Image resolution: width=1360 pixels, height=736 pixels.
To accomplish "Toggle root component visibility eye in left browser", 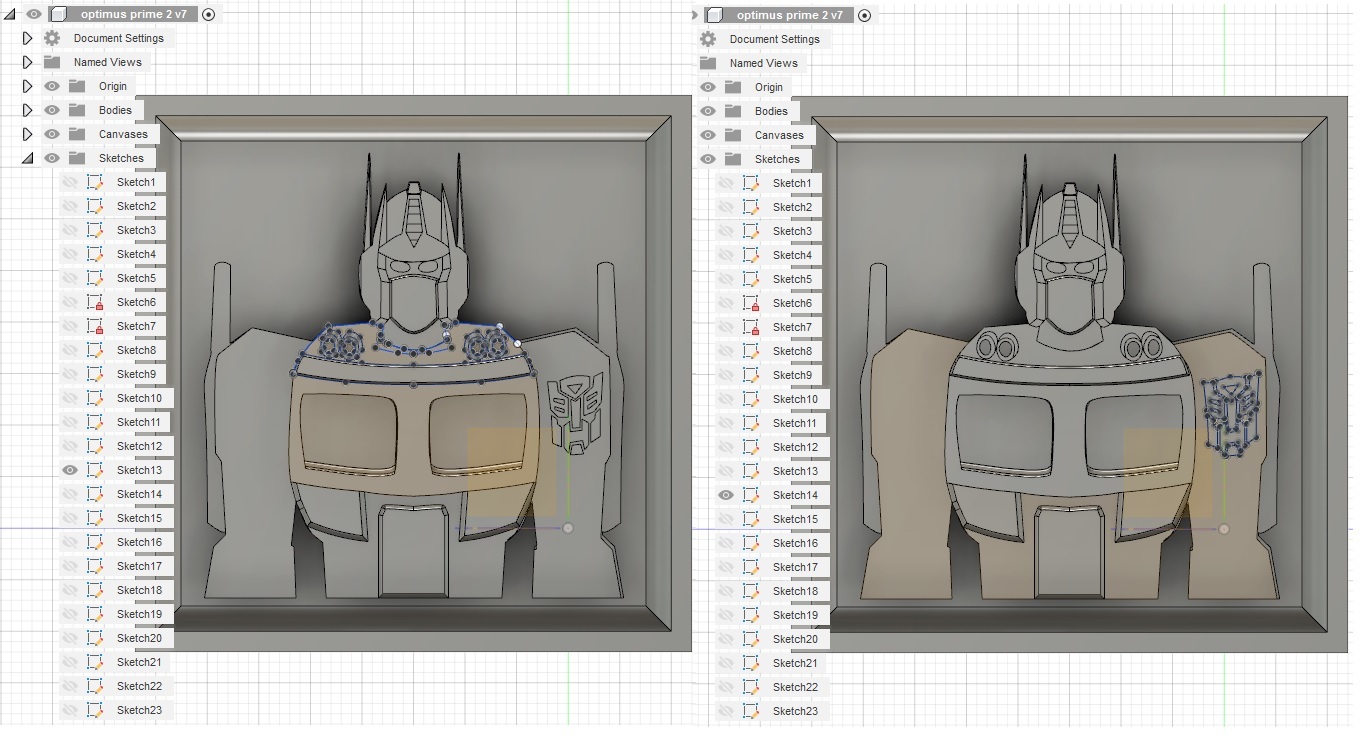I will (x=34, y=14).
